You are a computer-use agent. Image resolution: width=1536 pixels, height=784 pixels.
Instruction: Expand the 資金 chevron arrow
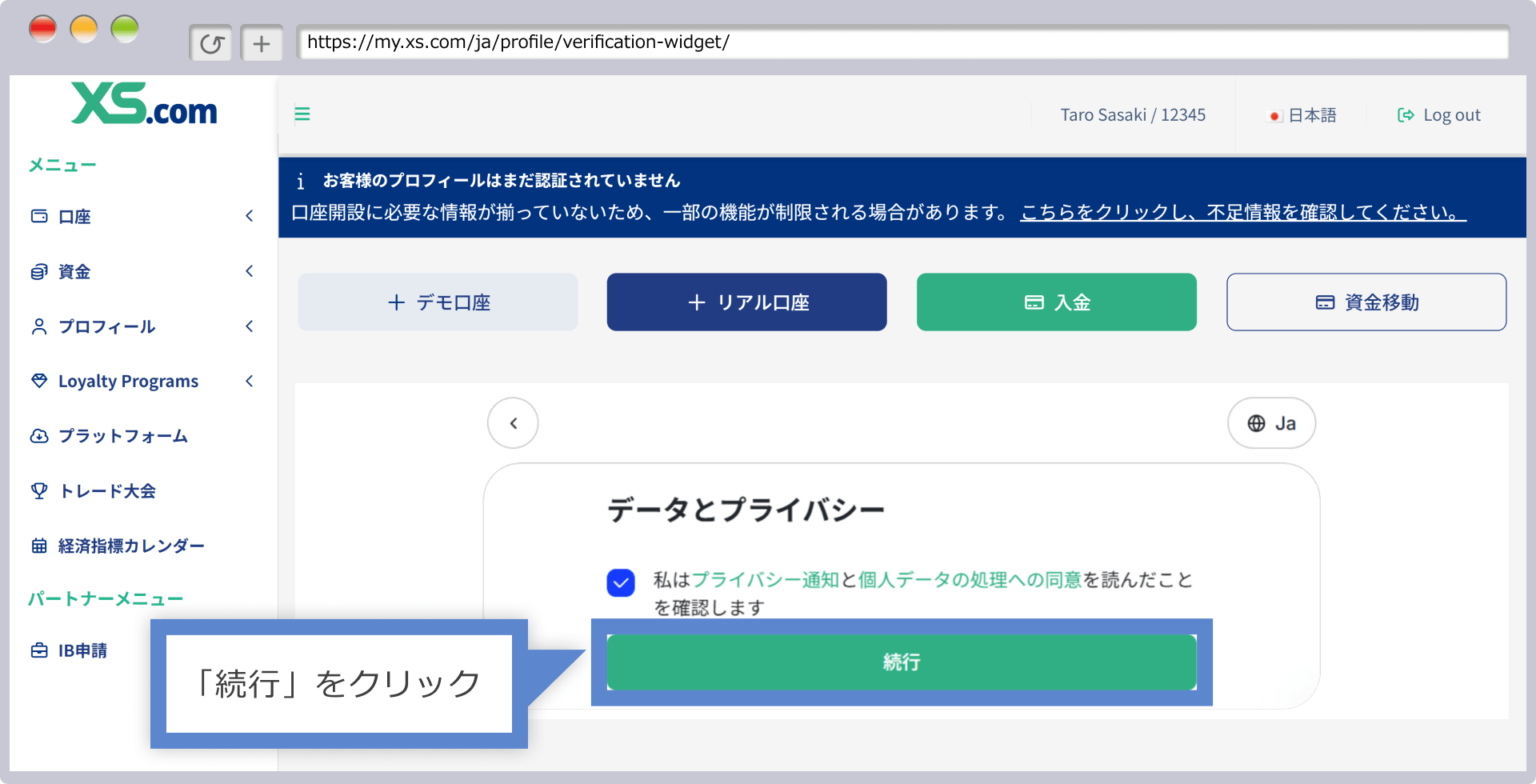click(250, 271)
